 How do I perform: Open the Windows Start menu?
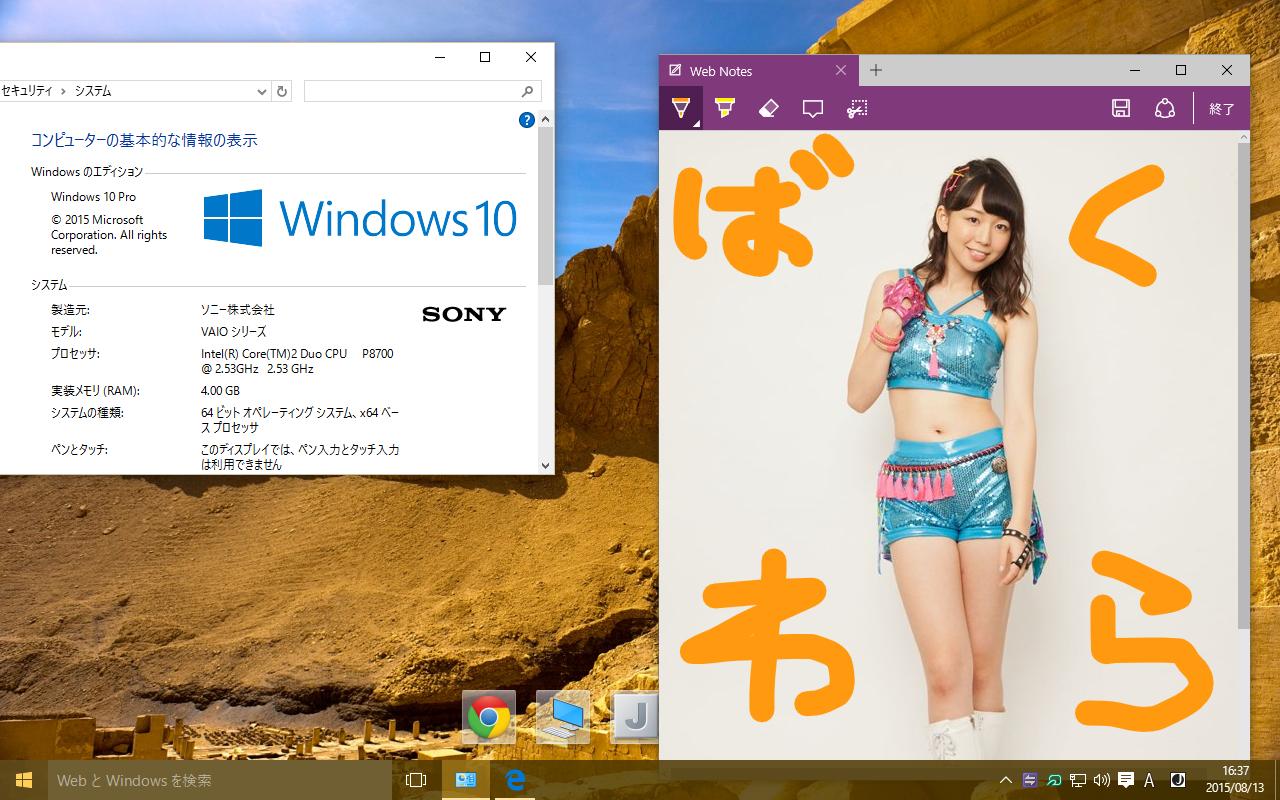coord(24,780)
